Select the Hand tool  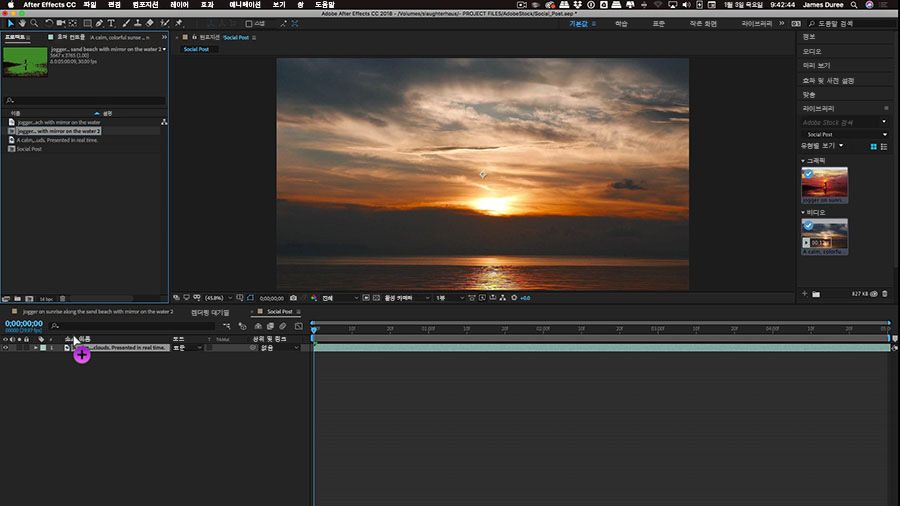[x=22, y=24]
